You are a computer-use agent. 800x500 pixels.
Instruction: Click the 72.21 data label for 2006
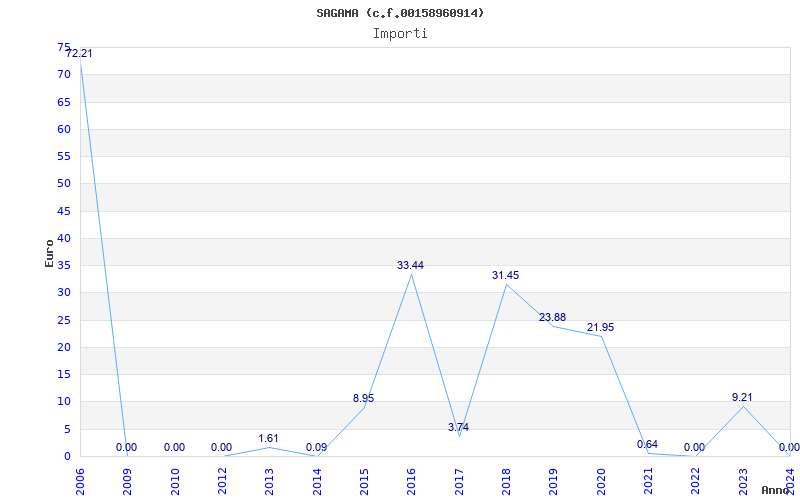click(79, 54)
